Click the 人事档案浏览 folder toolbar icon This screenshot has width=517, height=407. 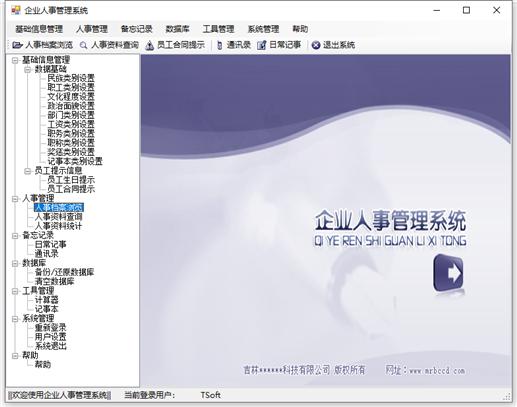coord(17,45)
